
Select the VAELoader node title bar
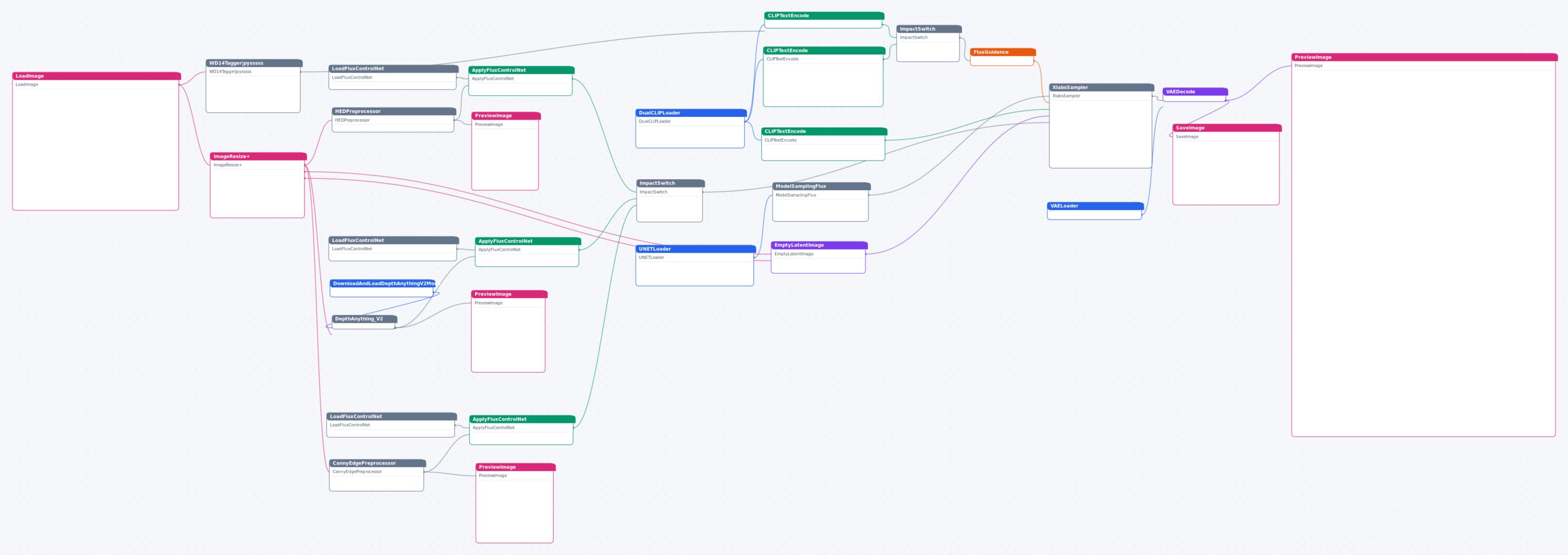(1096, 206)
